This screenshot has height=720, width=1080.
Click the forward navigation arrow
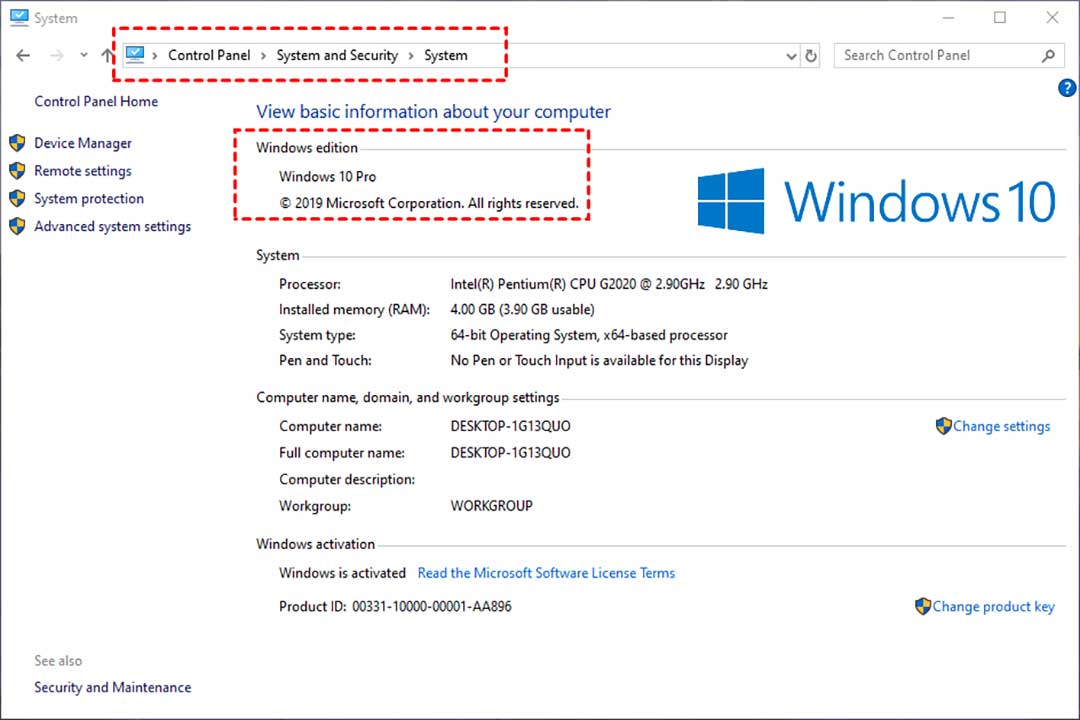[56, 55]
